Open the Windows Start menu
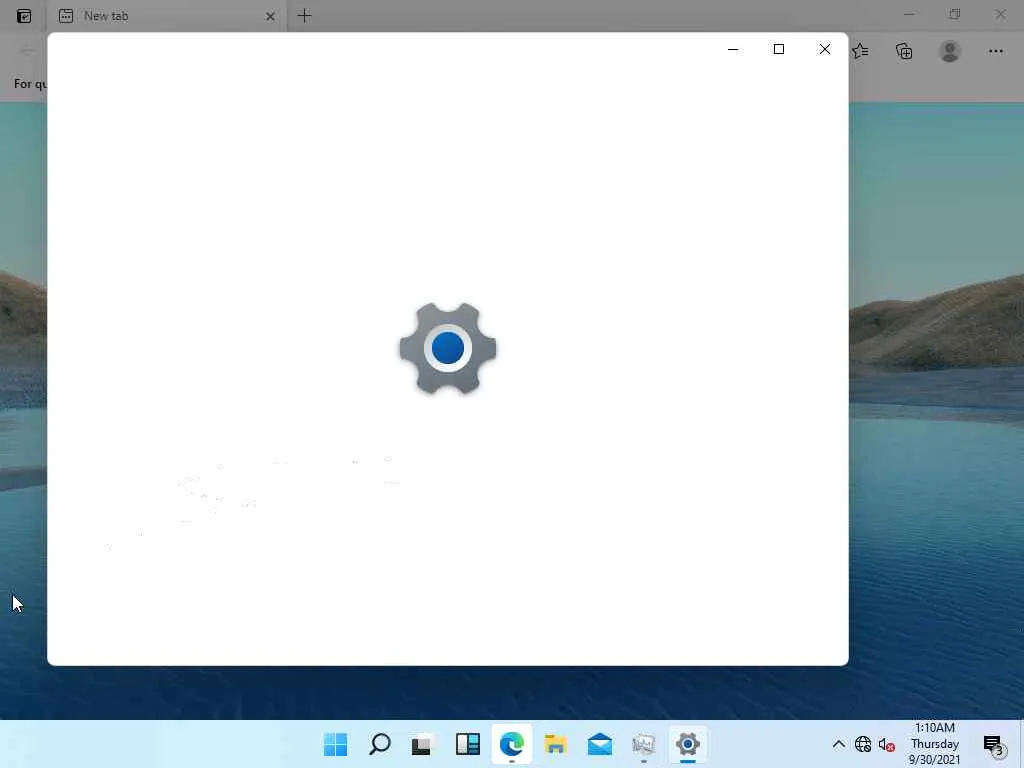The image size is (1024, 768). [x=336, y=744]
